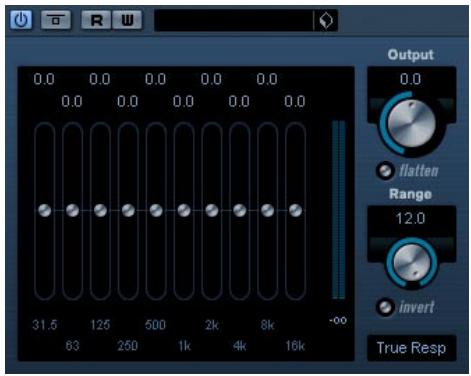The width and height of the screenshot is (471, 376).
Task: Enable Write automation (W) button
Action: pos(127,20)
